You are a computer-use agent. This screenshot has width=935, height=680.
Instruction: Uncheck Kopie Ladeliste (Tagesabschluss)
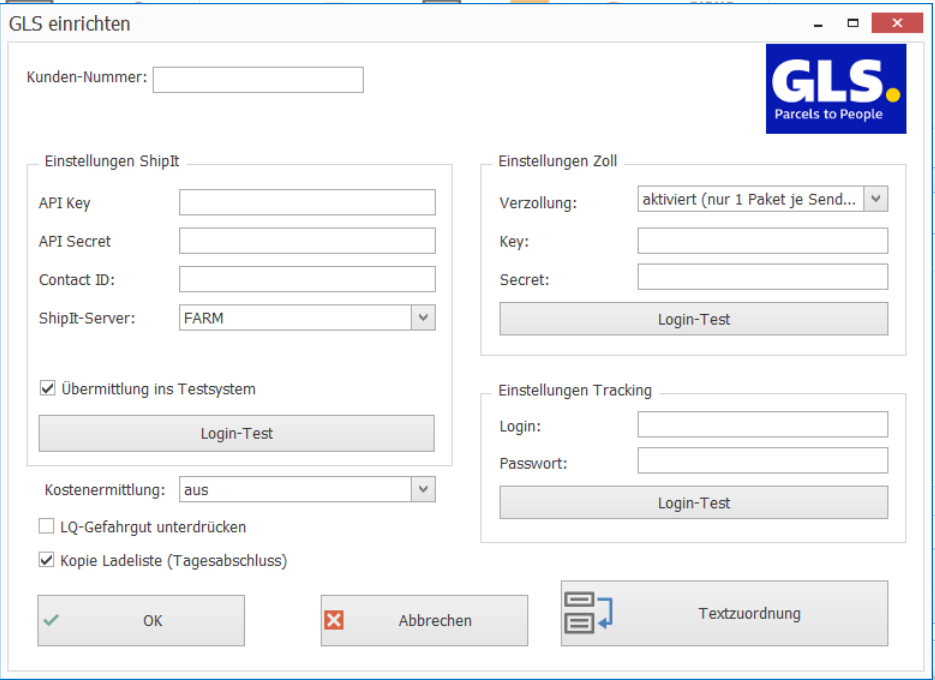point(47,560)
